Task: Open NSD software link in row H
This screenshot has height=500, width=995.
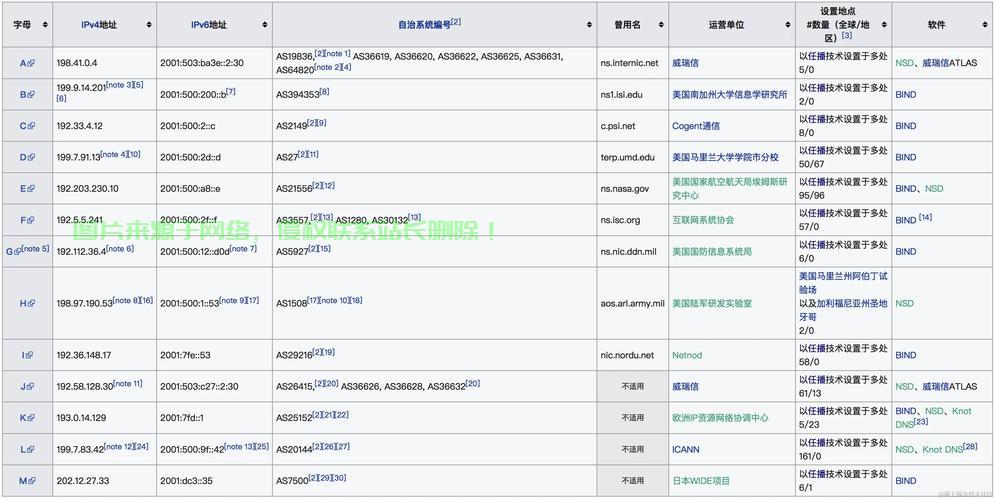Action: [x=904, y=303]
